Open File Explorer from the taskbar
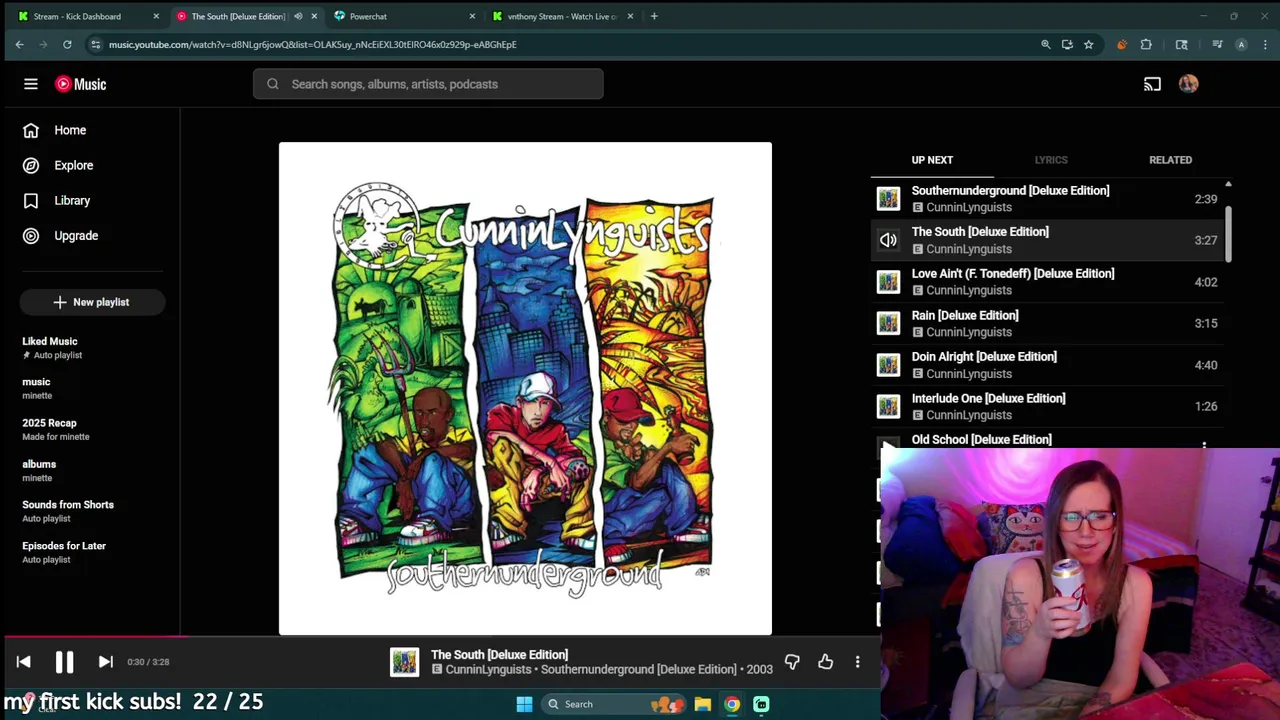1280x720 pixels. click(x=703, y=704)
